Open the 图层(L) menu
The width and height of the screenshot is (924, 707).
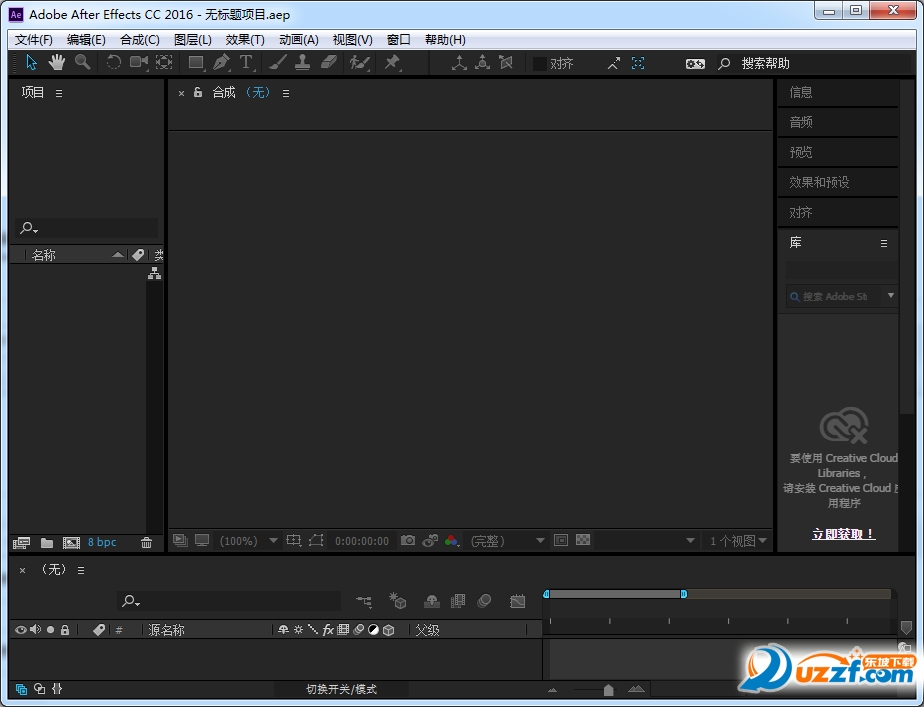pos(193,39)
